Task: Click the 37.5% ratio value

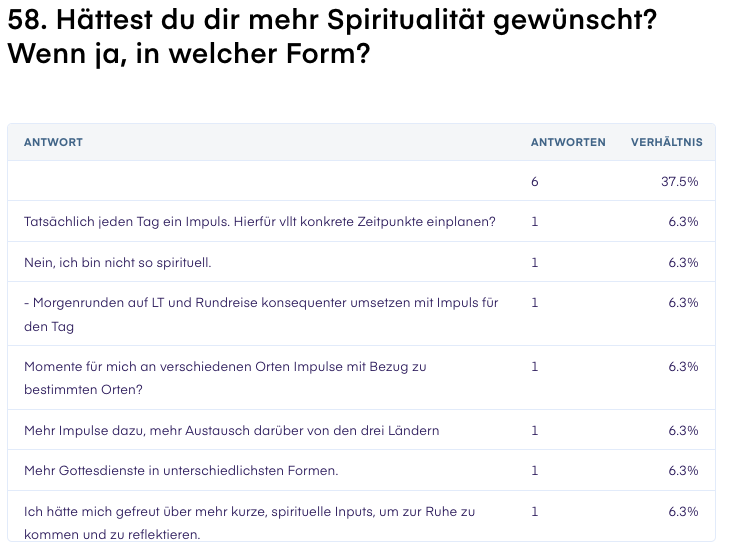Action: click(x=680, y=182)
